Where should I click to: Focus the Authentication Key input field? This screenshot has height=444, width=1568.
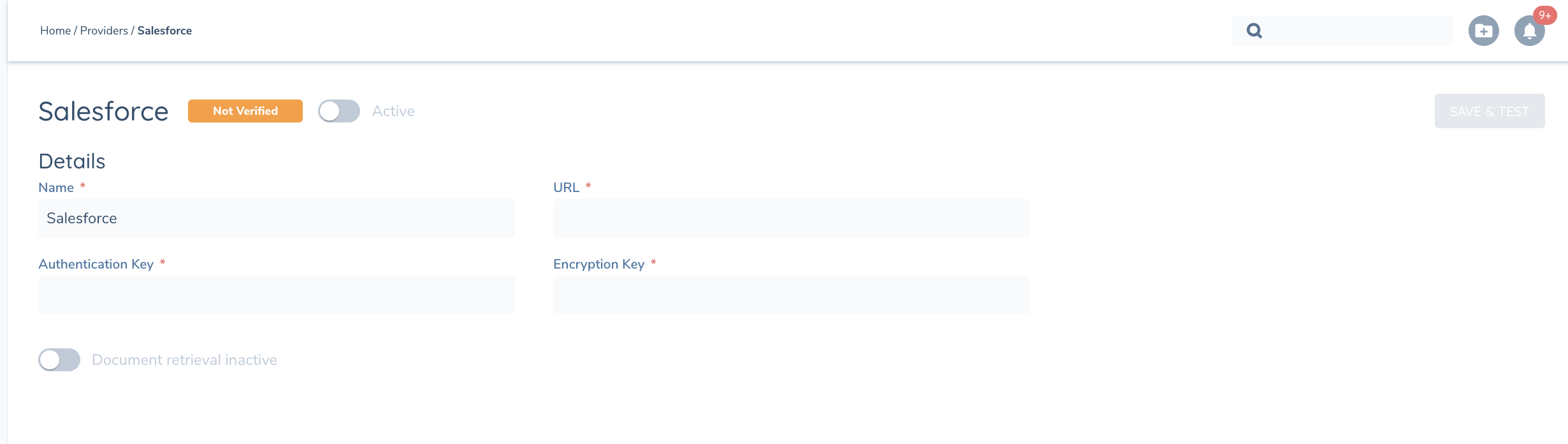point(277,295)
